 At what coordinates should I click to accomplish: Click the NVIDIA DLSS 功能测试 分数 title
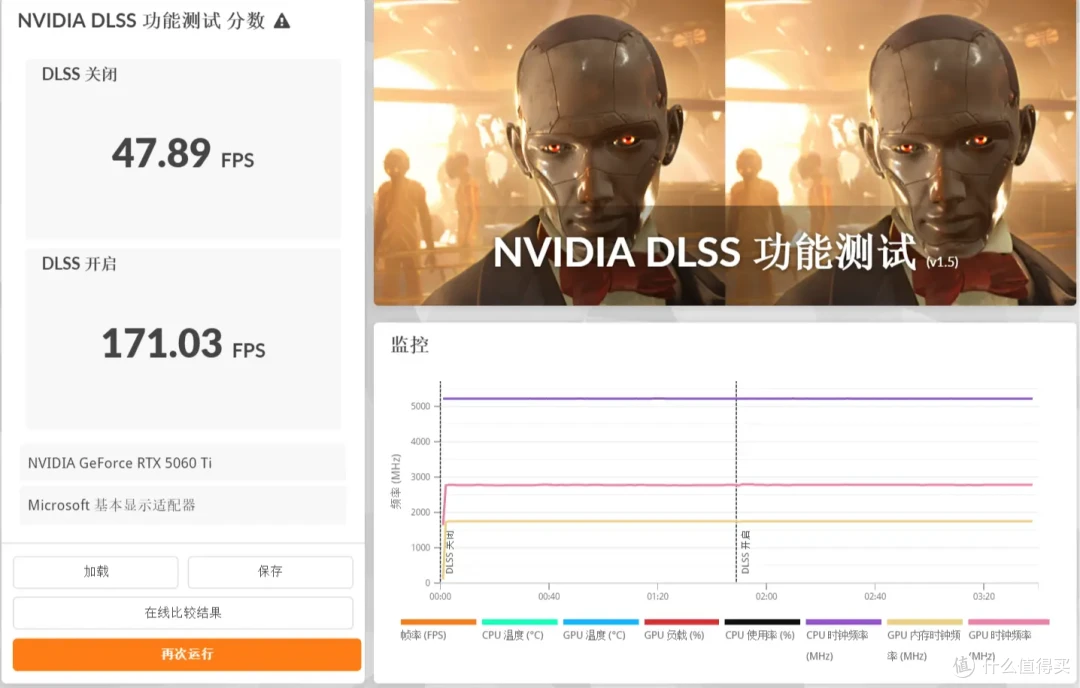pos(141,21)
